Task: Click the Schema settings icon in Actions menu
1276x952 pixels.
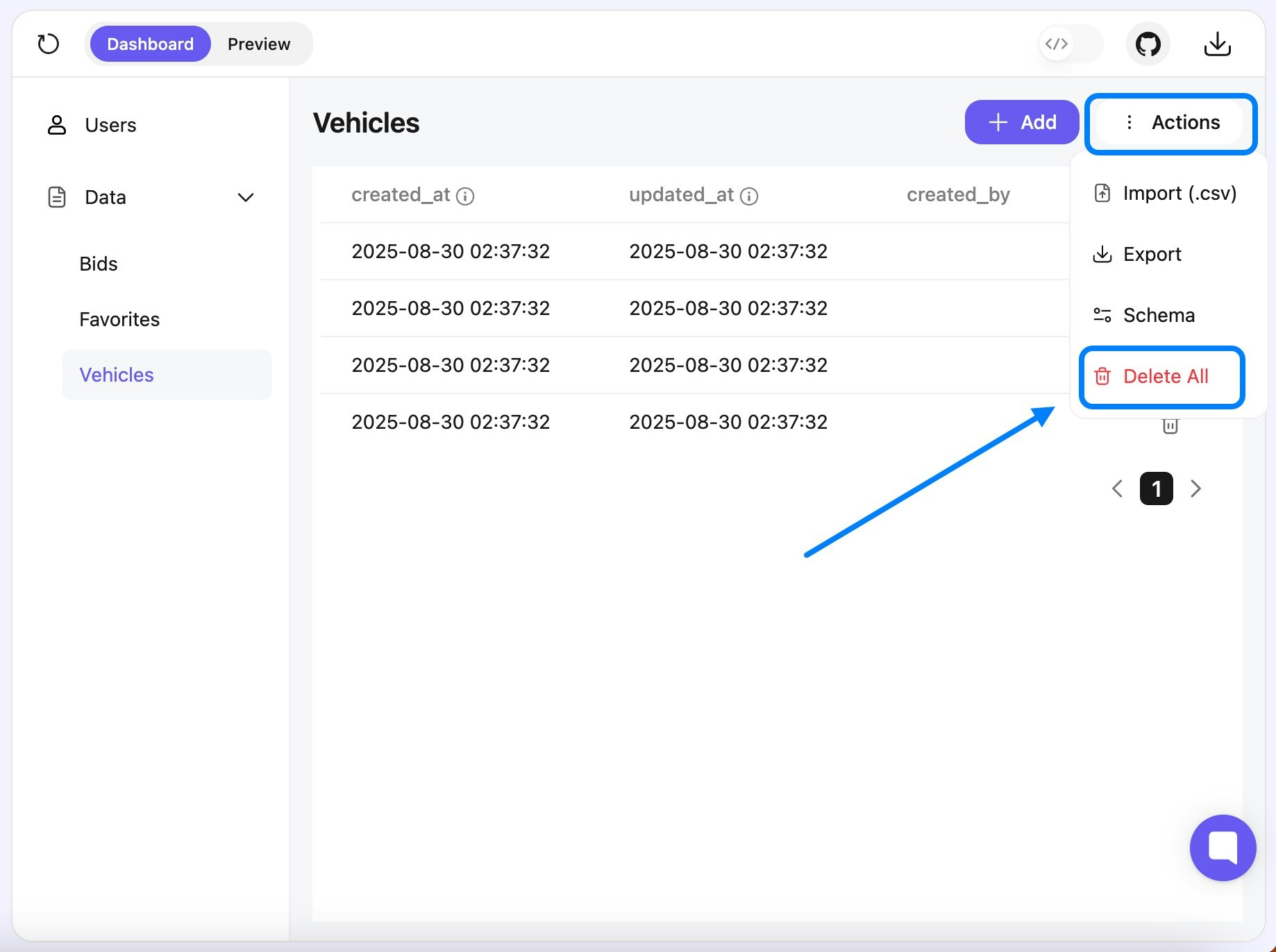Action: coord(1102,314)
